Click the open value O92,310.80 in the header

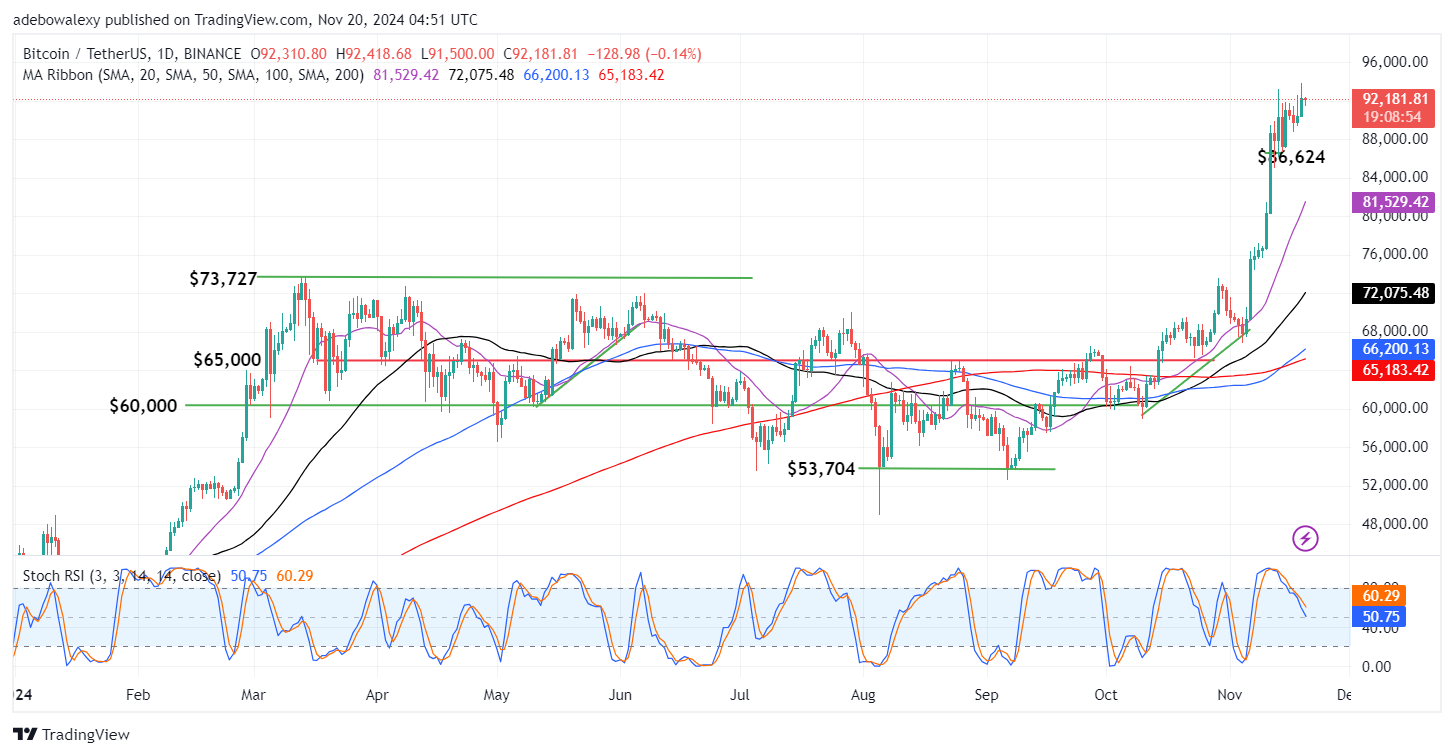tap(289, 54)
